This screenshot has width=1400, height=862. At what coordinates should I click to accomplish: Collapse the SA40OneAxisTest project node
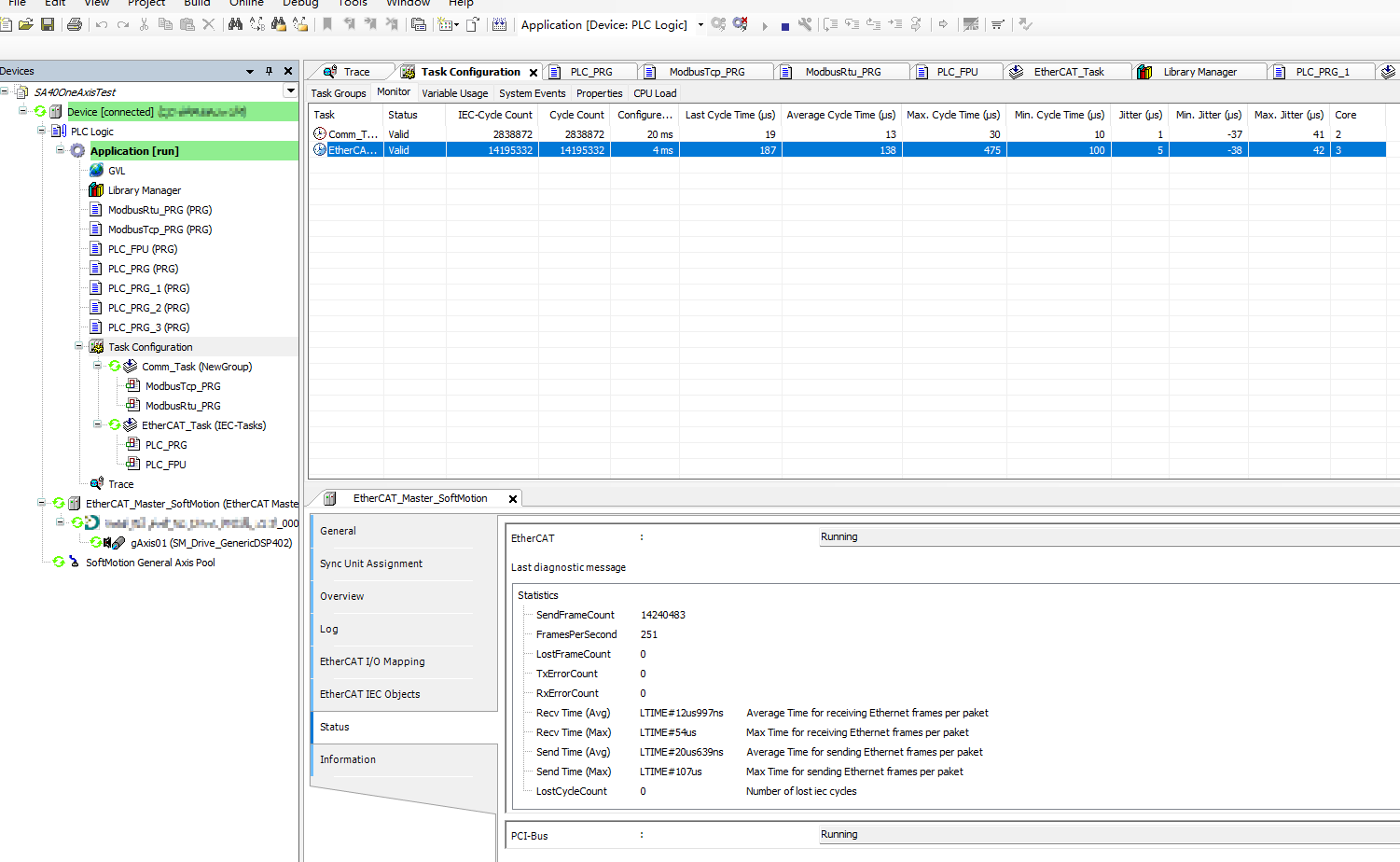tap(6, 91)
